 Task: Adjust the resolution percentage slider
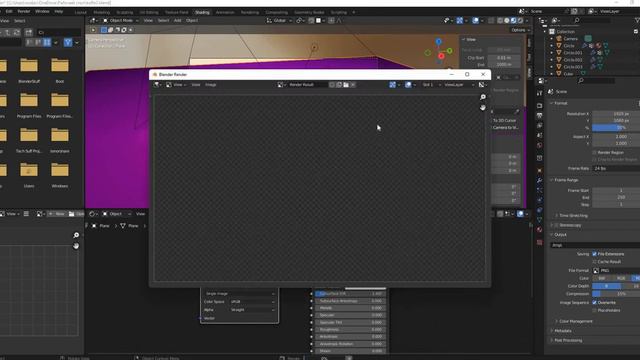point(616,128)
